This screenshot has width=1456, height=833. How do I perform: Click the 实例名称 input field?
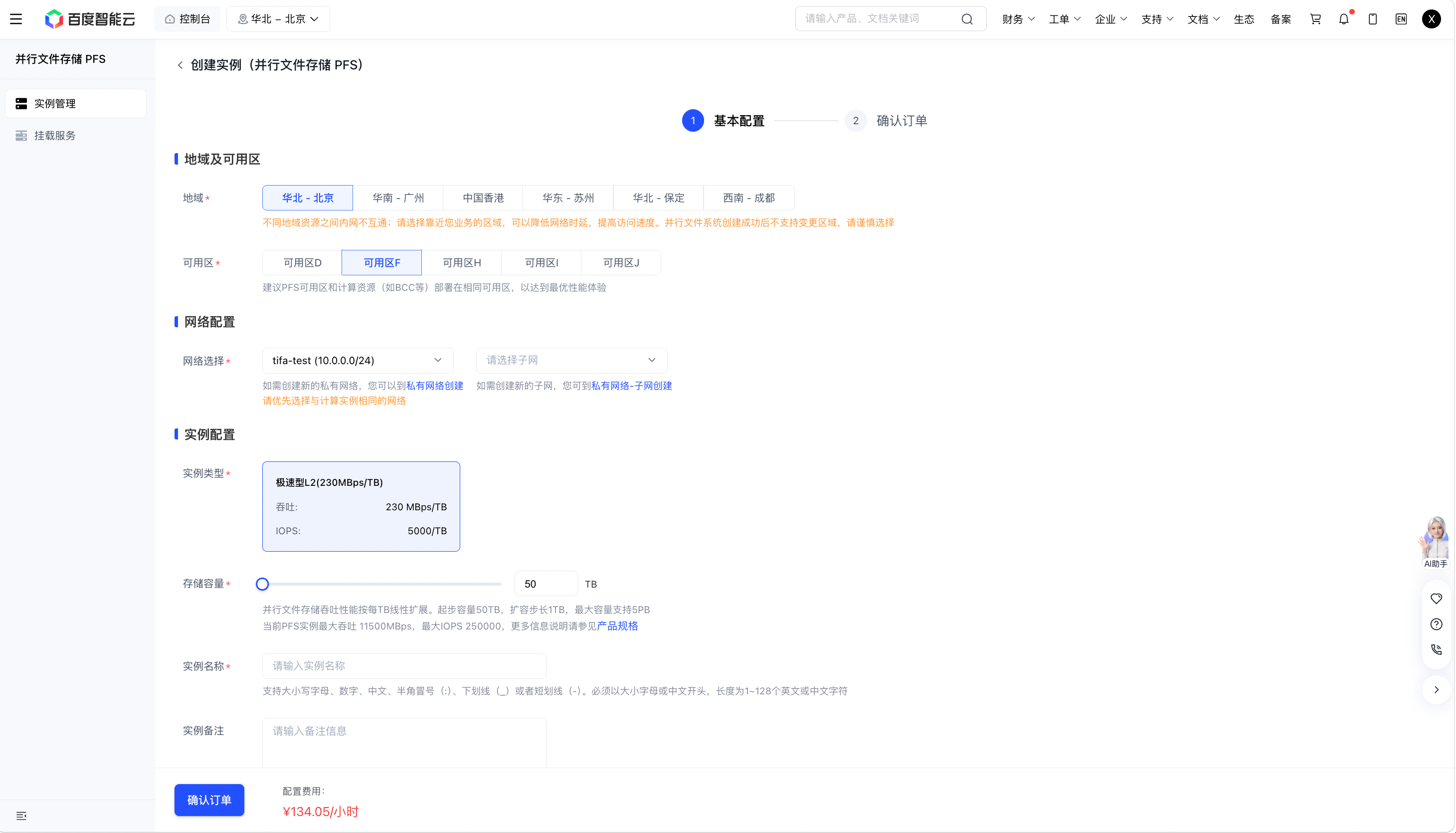[404, 666]
